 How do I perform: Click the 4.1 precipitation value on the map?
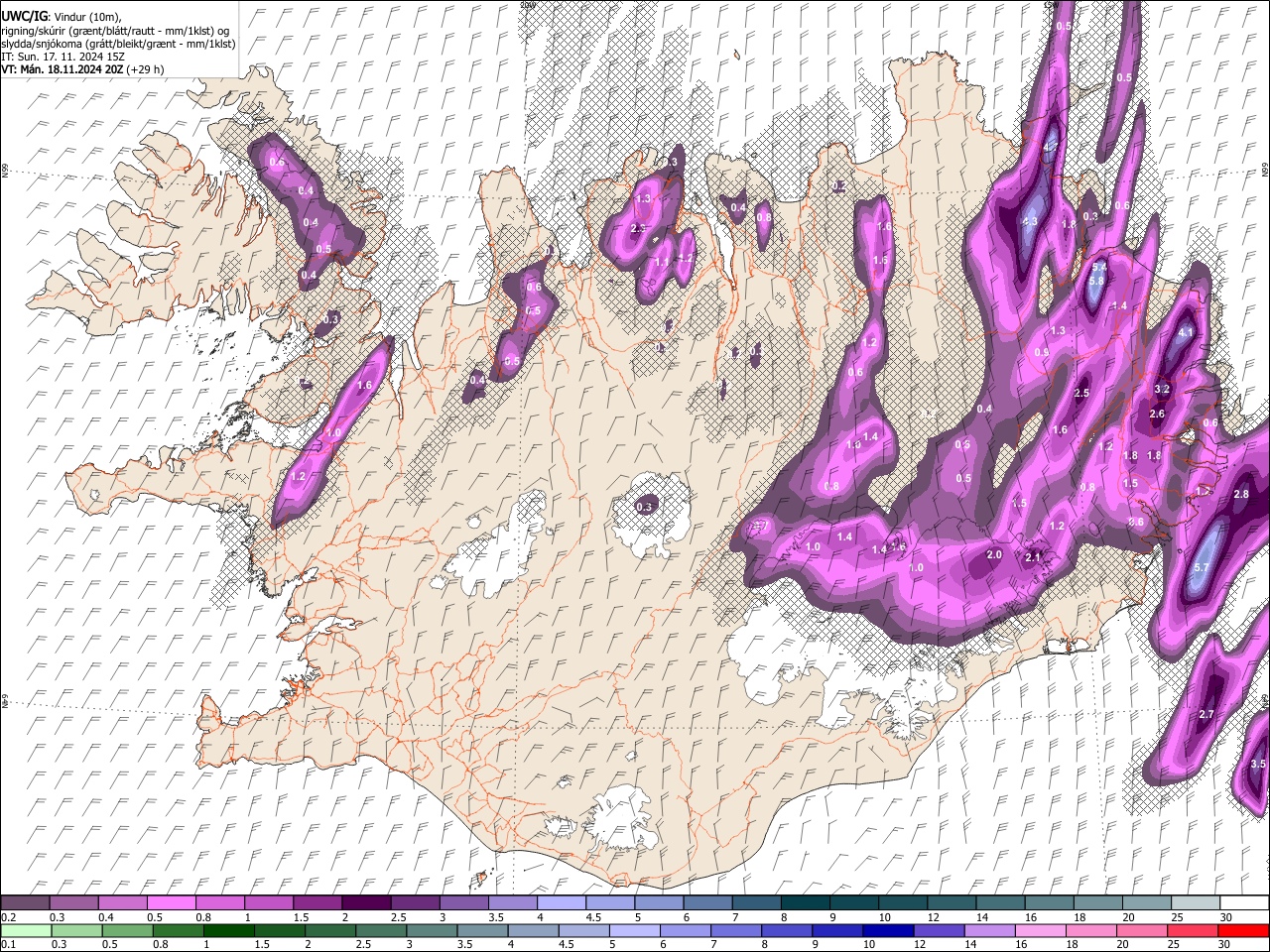[x=1185, y=333]
